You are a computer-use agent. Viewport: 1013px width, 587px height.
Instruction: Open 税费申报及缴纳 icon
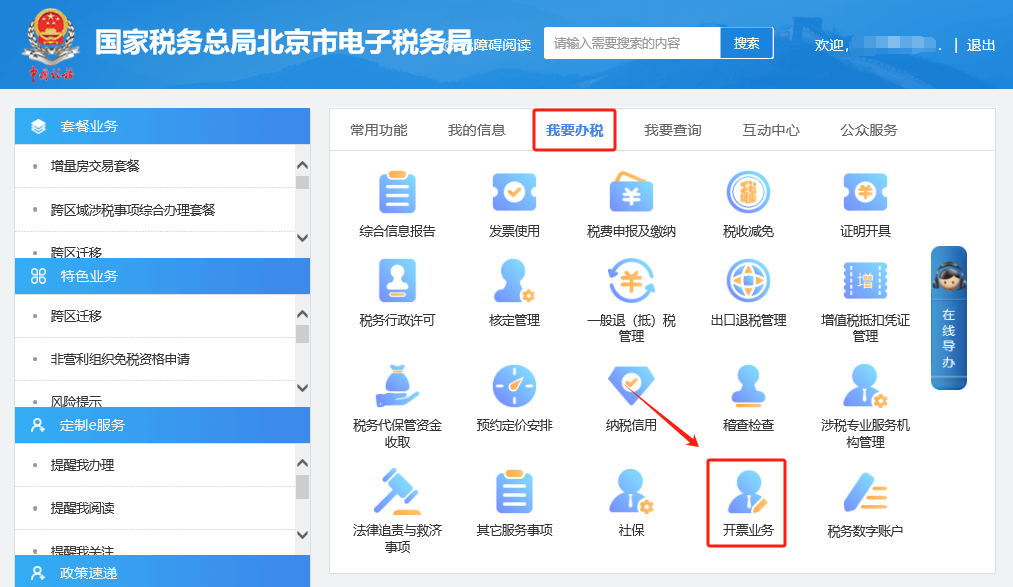click(631, 192)
